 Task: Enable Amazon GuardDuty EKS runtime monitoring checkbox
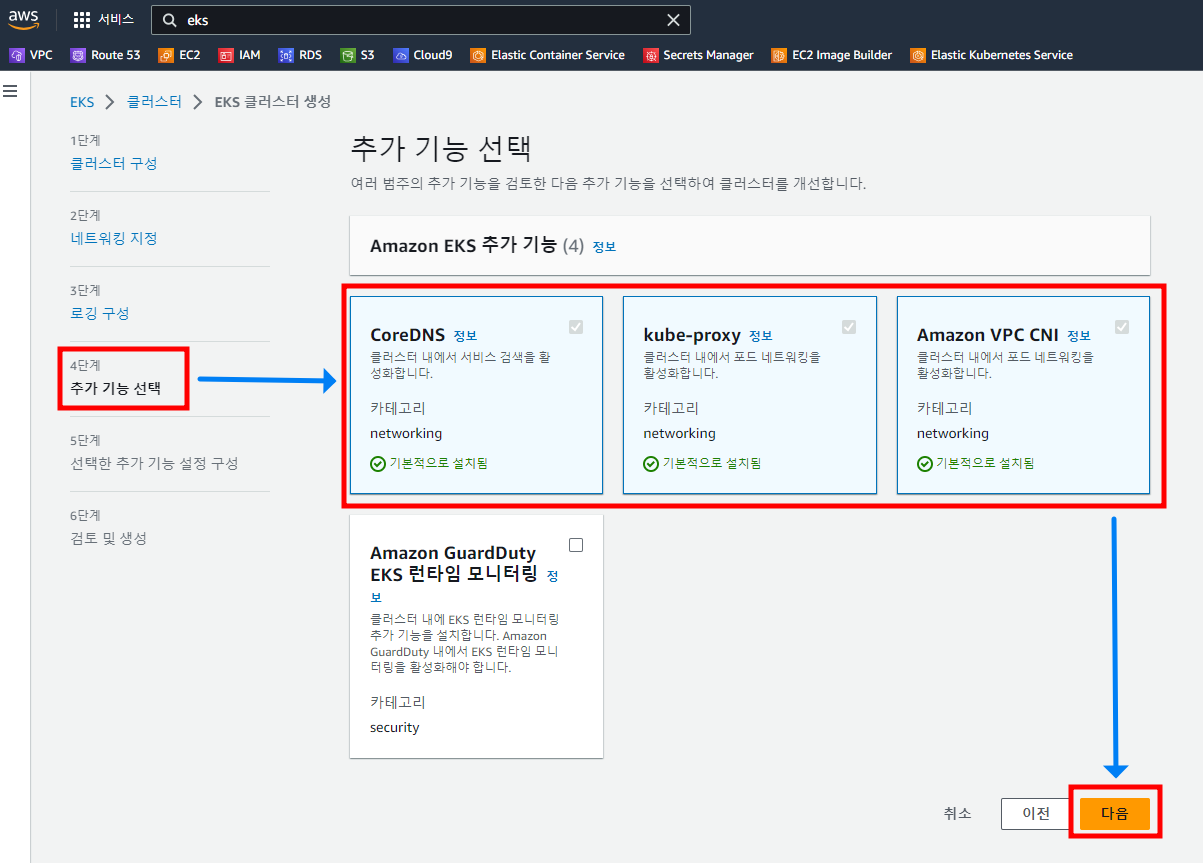click(576, 545)
